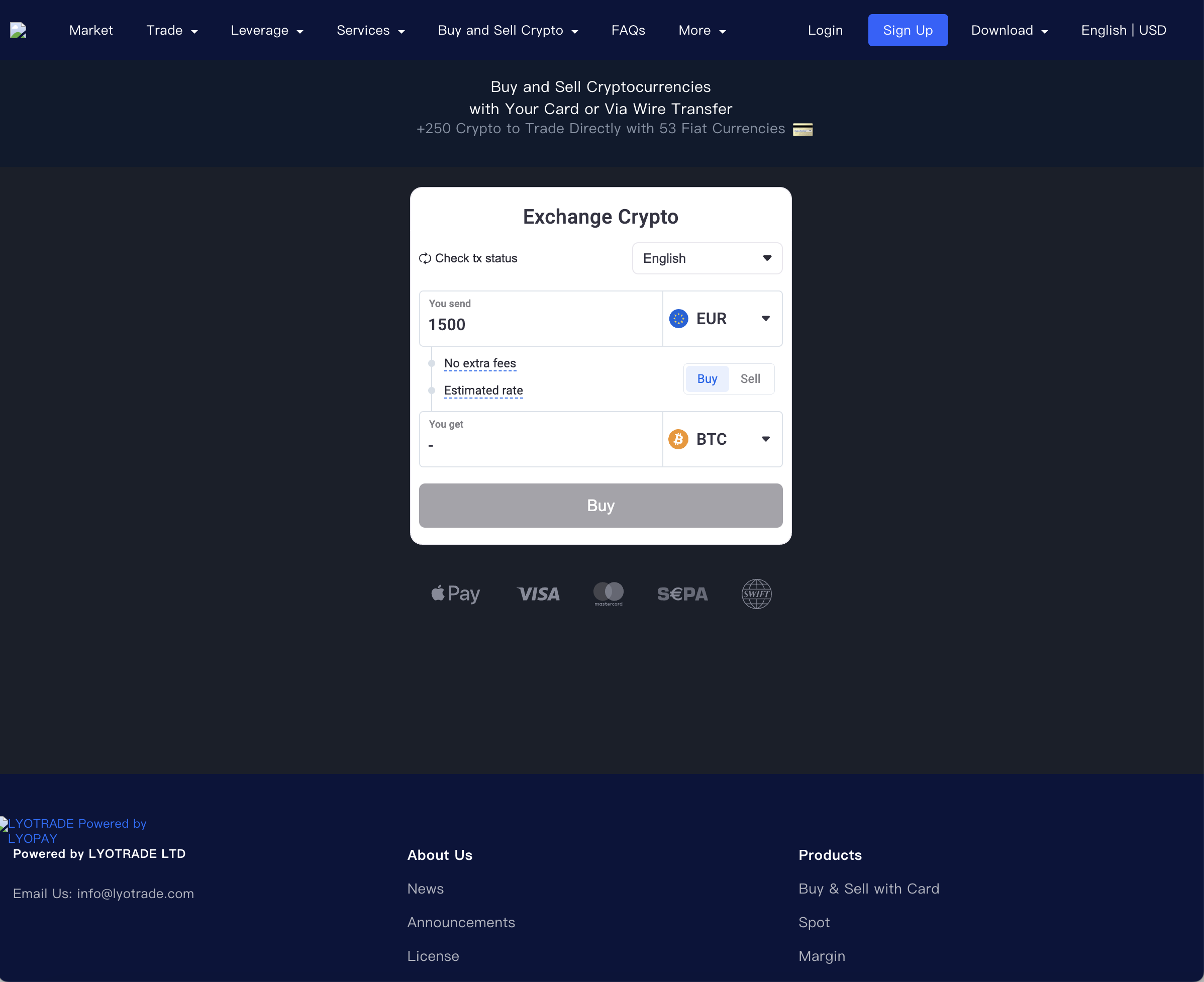Click the Login link
The height and width of the screenshot is (982, 1204).
(825, 31)
